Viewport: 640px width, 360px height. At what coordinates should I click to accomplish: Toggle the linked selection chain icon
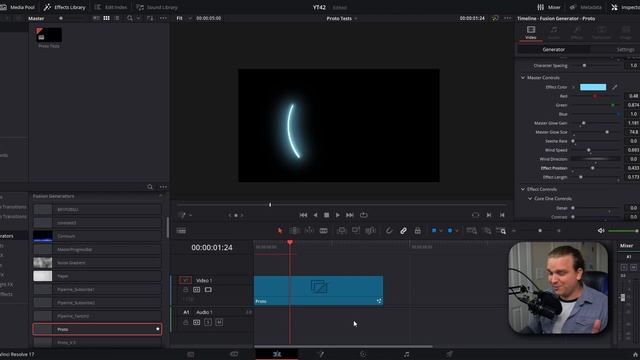pyautogui.click(x=403, y=231)
